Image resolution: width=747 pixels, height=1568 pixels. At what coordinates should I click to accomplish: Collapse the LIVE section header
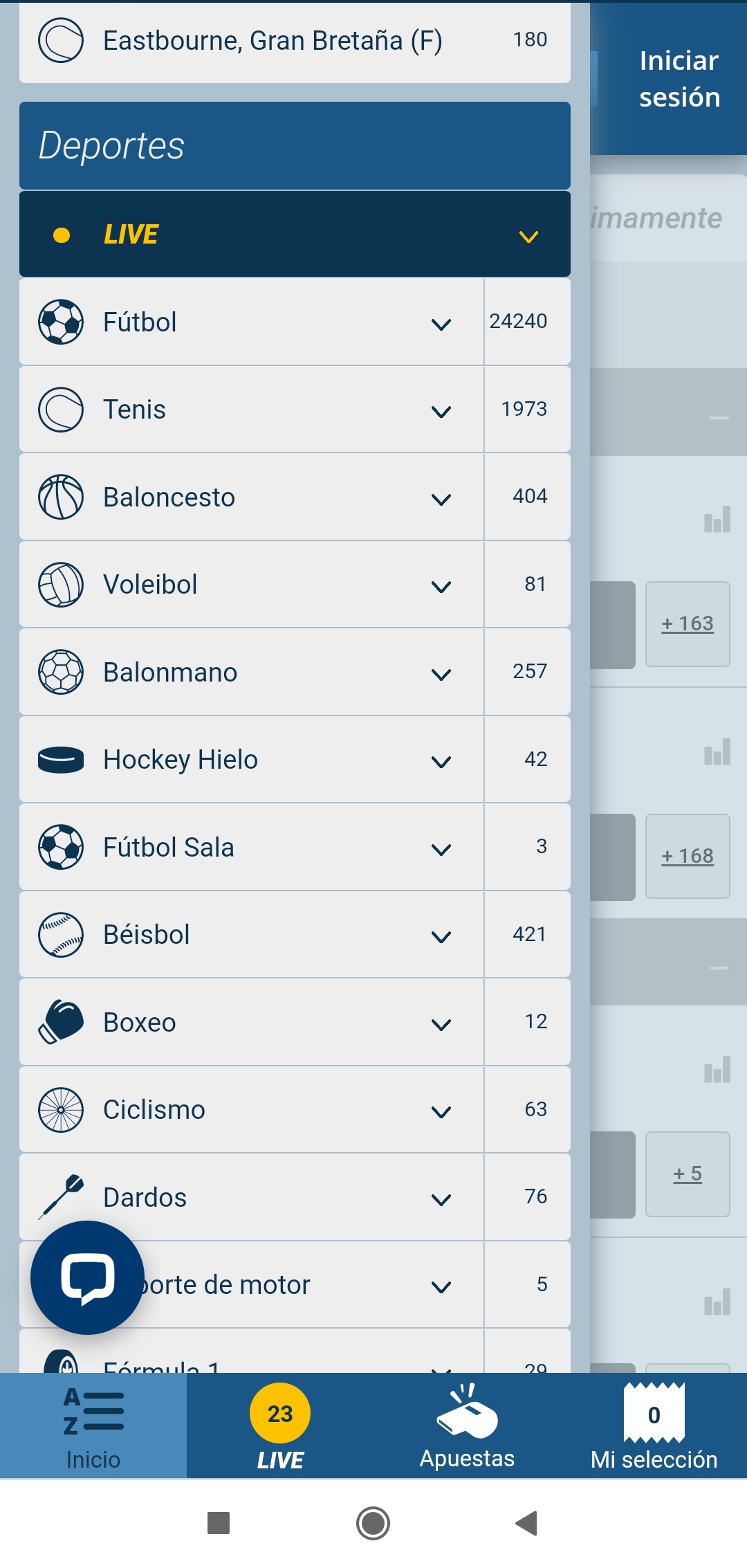pos(528,237)
